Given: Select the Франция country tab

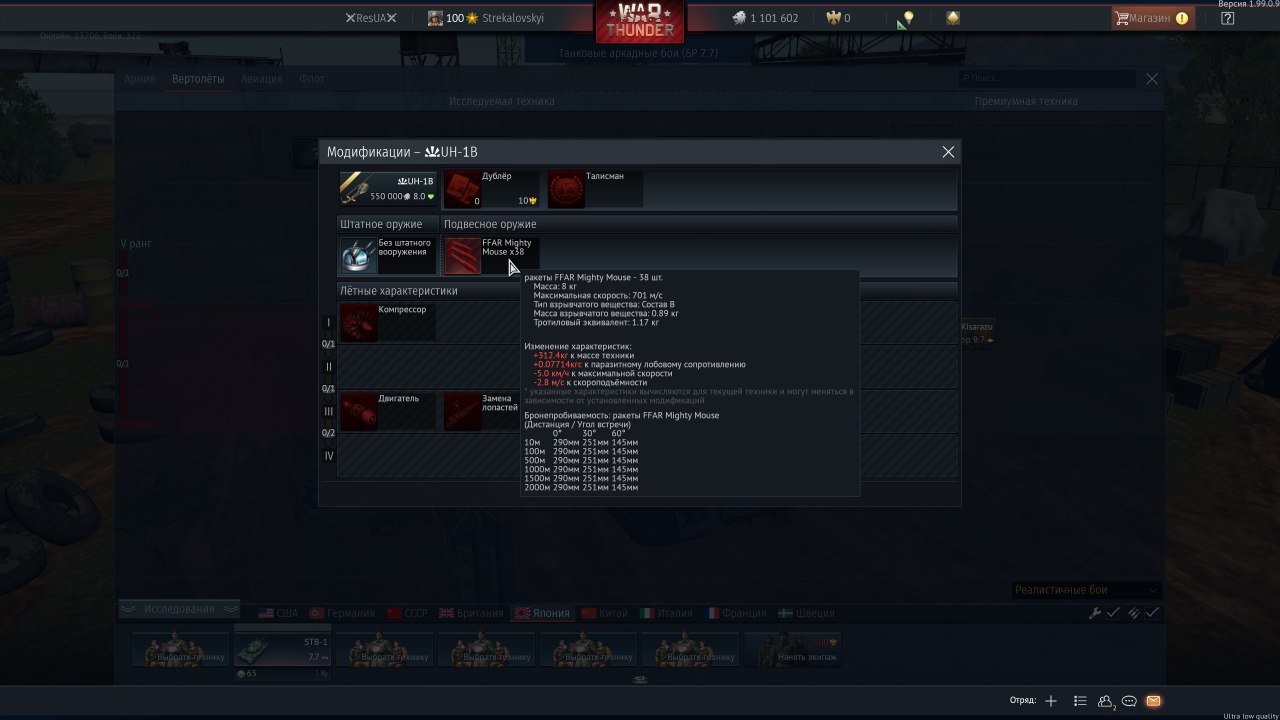Looking at the screenshot, I should coord(736,613).
